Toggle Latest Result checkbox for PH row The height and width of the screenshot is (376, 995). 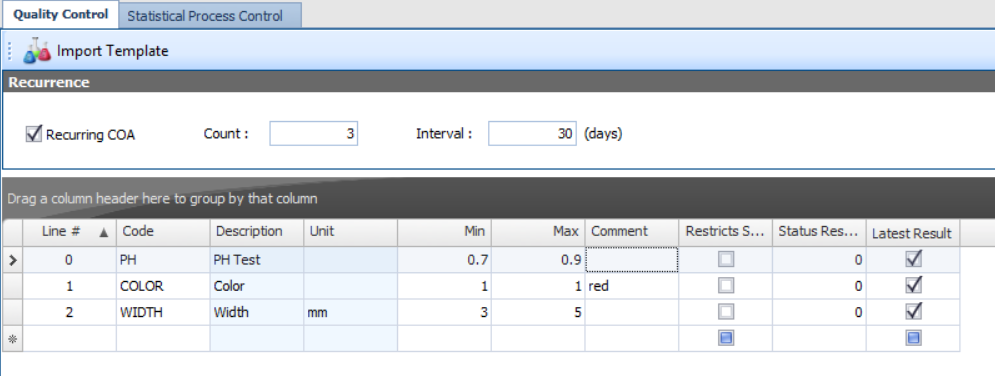(913, 259)
